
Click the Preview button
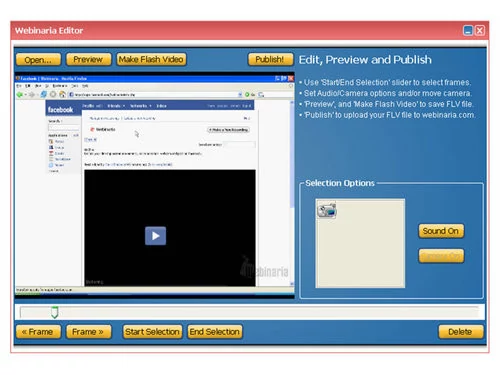[x=88, y=59]
